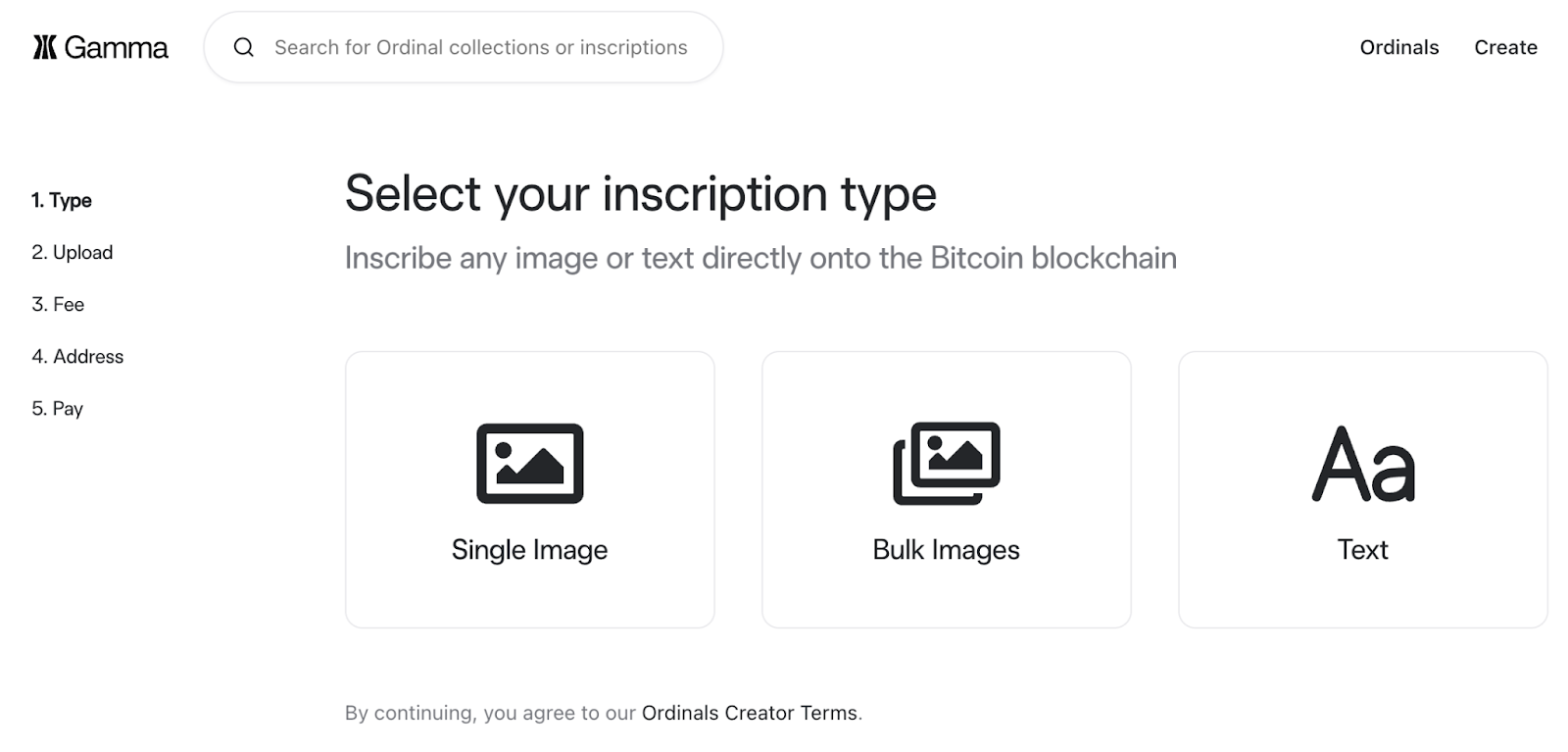Open the Ordinals navigation menu item
Image resolution: width=1568 pixels, height=752 pixels.
[1398, 47]
